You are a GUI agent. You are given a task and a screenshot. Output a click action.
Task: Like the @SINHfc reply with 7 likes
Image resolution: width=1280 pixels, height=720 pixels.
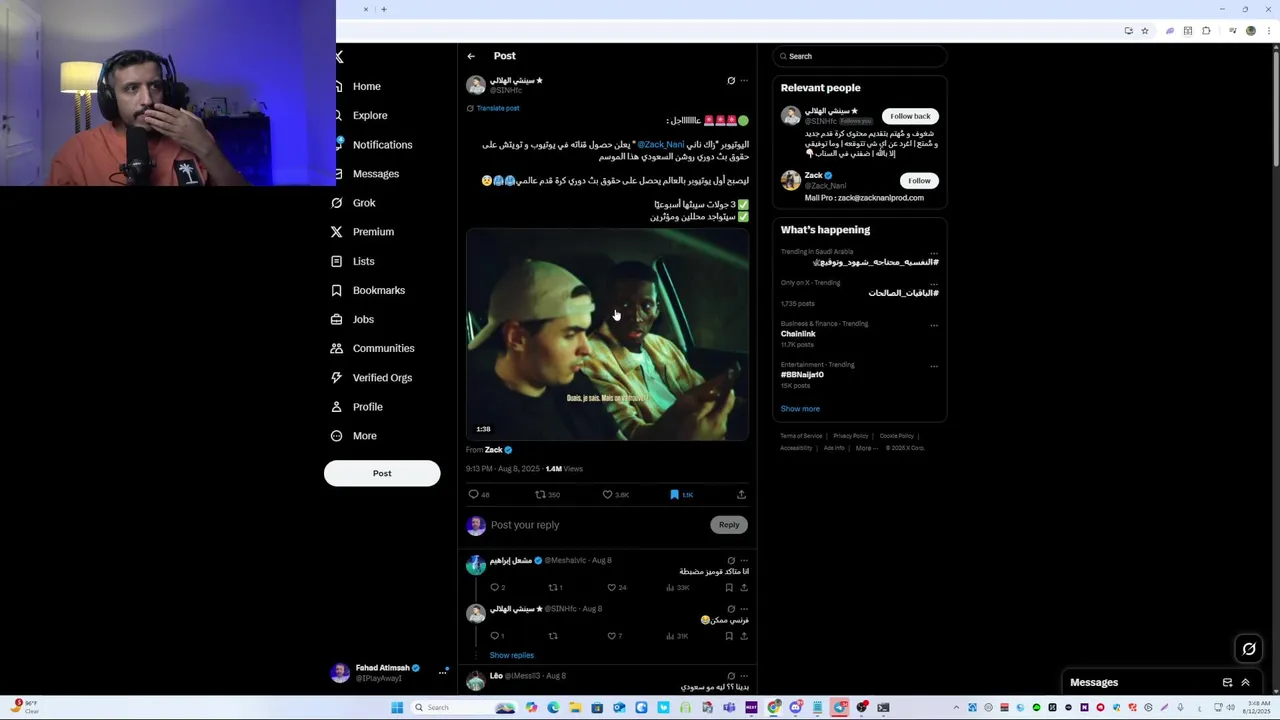(x=612, y=636)
